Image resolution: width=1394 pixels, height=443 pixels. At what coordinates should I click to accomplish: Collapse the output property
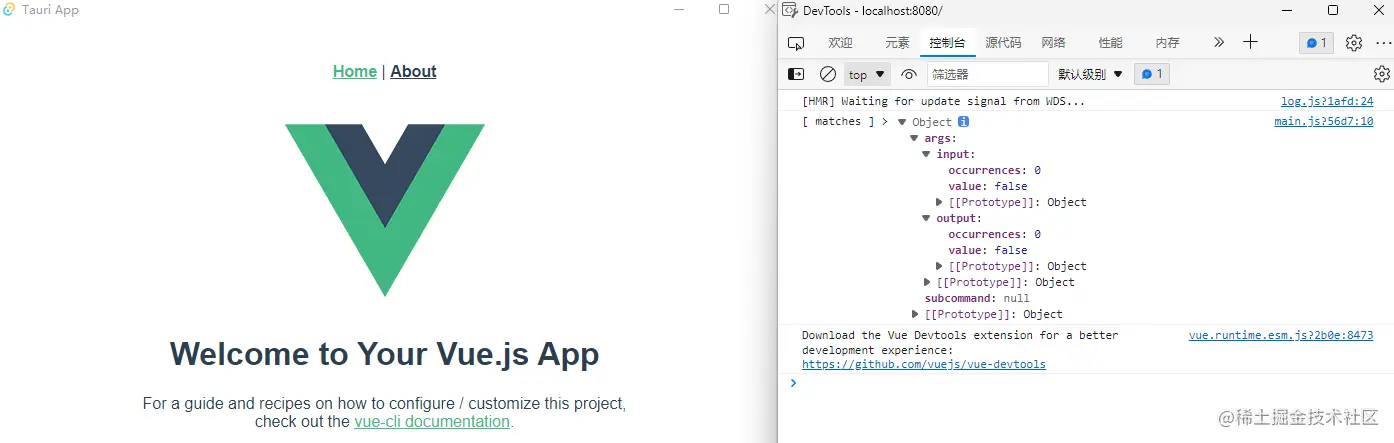click(926, 218)
